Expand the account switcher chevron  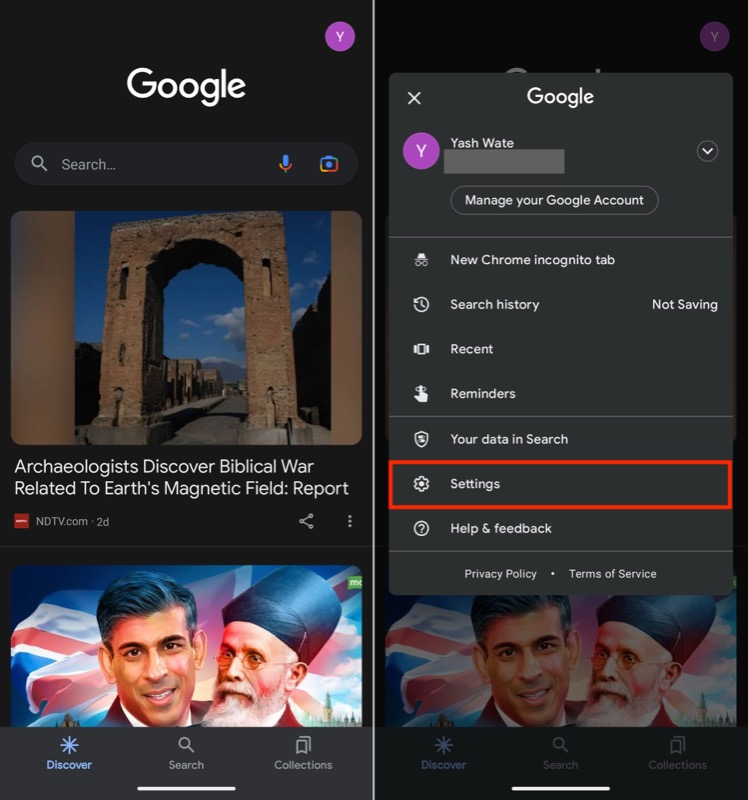[x=707, y=151]
